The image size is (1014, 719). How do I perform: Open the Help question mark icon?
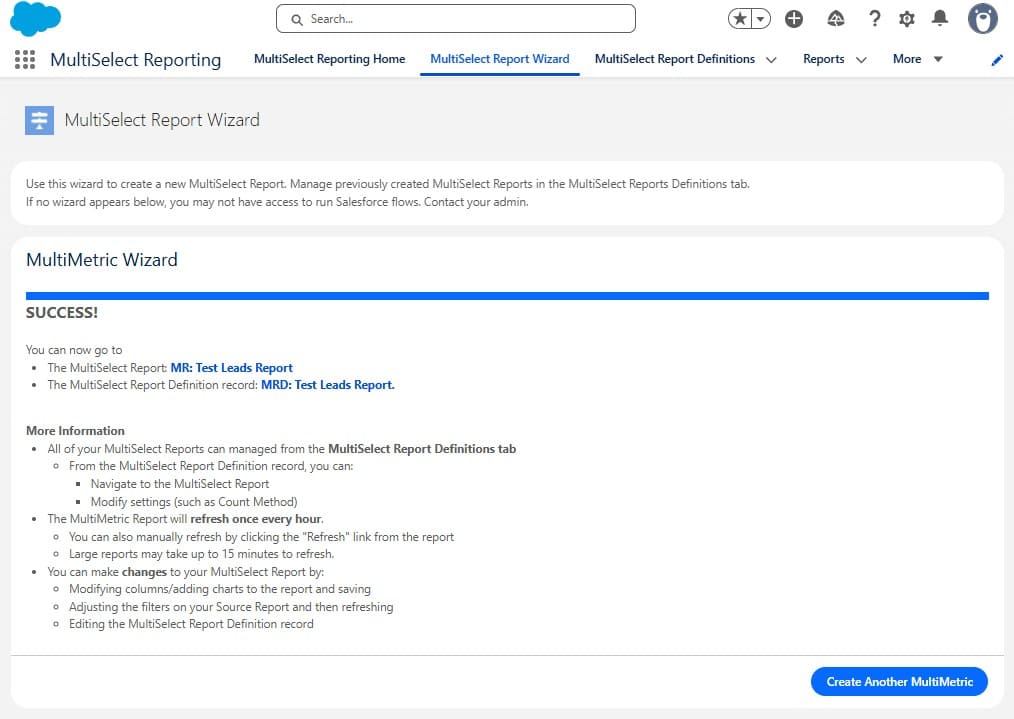[x=874, y=19]
